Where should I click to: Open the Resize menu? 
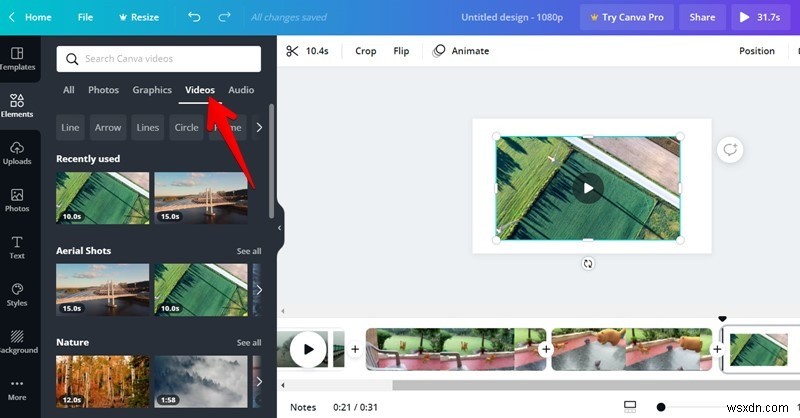pyautogui.click(x=138, y=17)
